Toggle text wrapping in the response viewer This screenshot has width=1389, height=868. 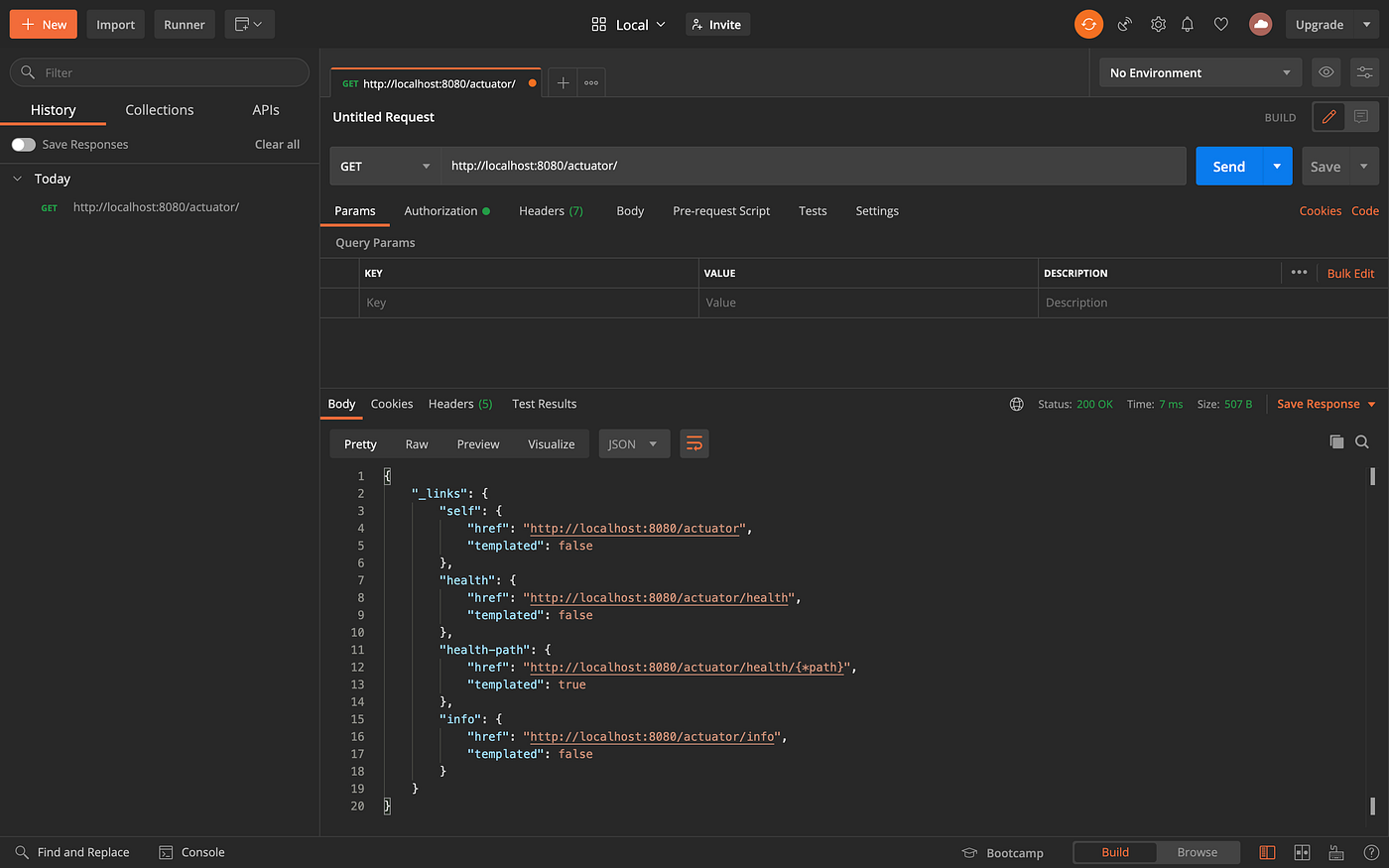[694, 443]
